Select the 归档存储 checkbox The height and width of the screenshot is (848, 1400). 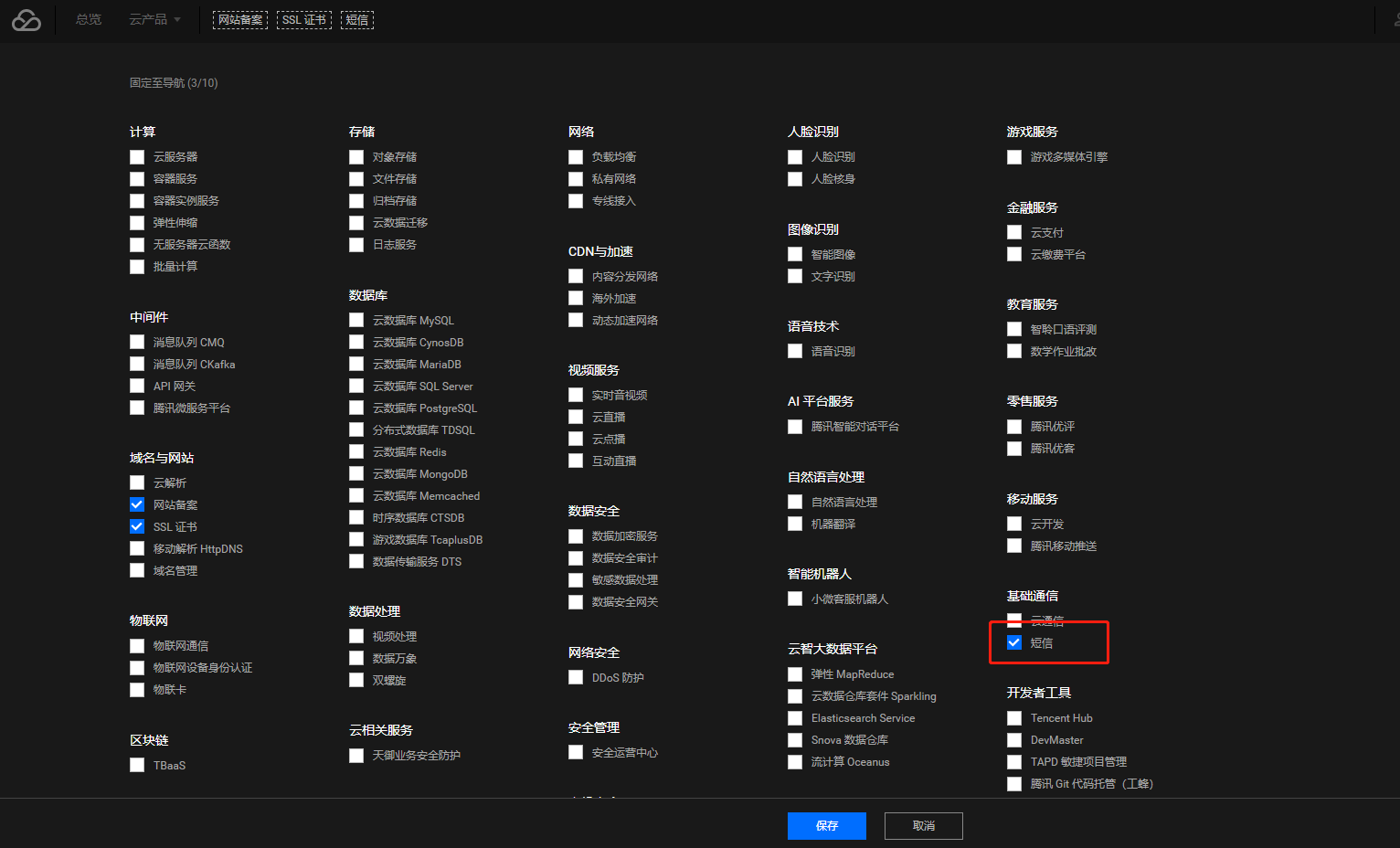(356, 201)
